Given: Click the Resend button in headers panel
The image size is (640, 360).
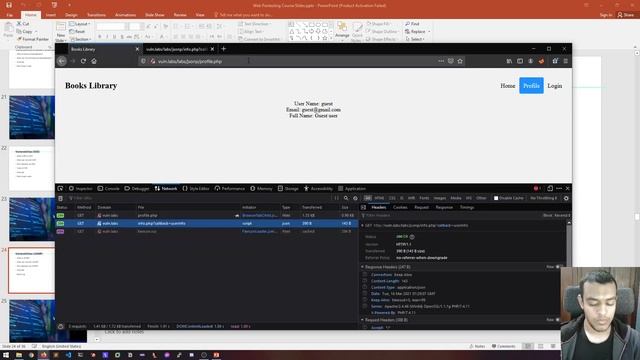Looking at the screenshot, I should point(562,216).
